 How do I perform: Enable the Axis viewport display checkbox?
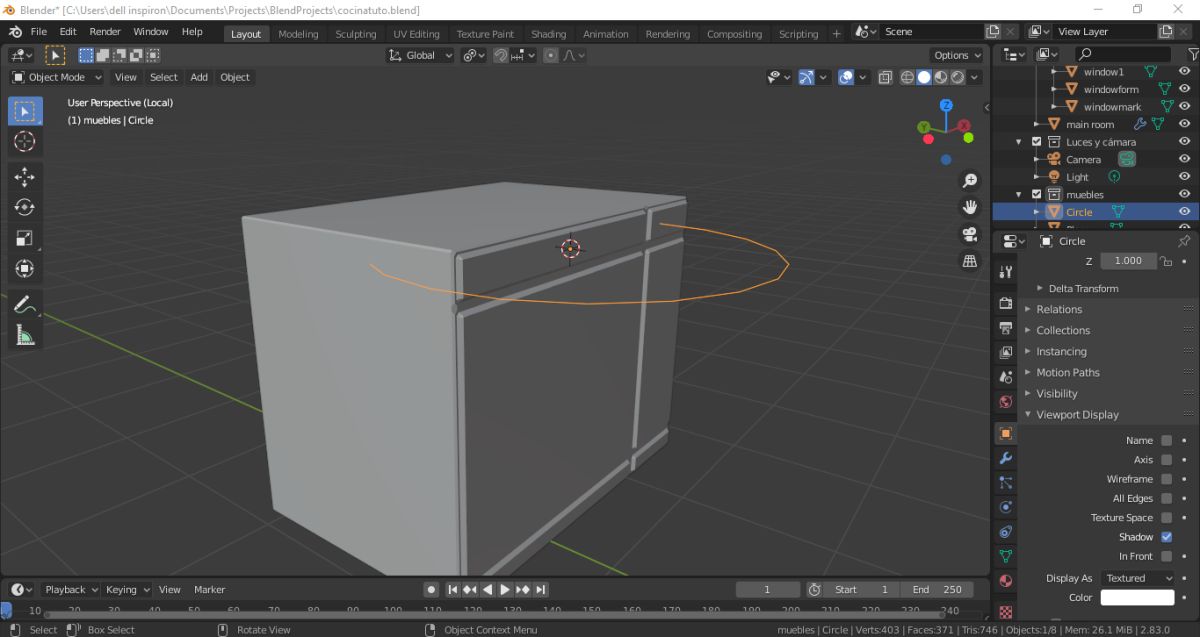coord(1166,460)
